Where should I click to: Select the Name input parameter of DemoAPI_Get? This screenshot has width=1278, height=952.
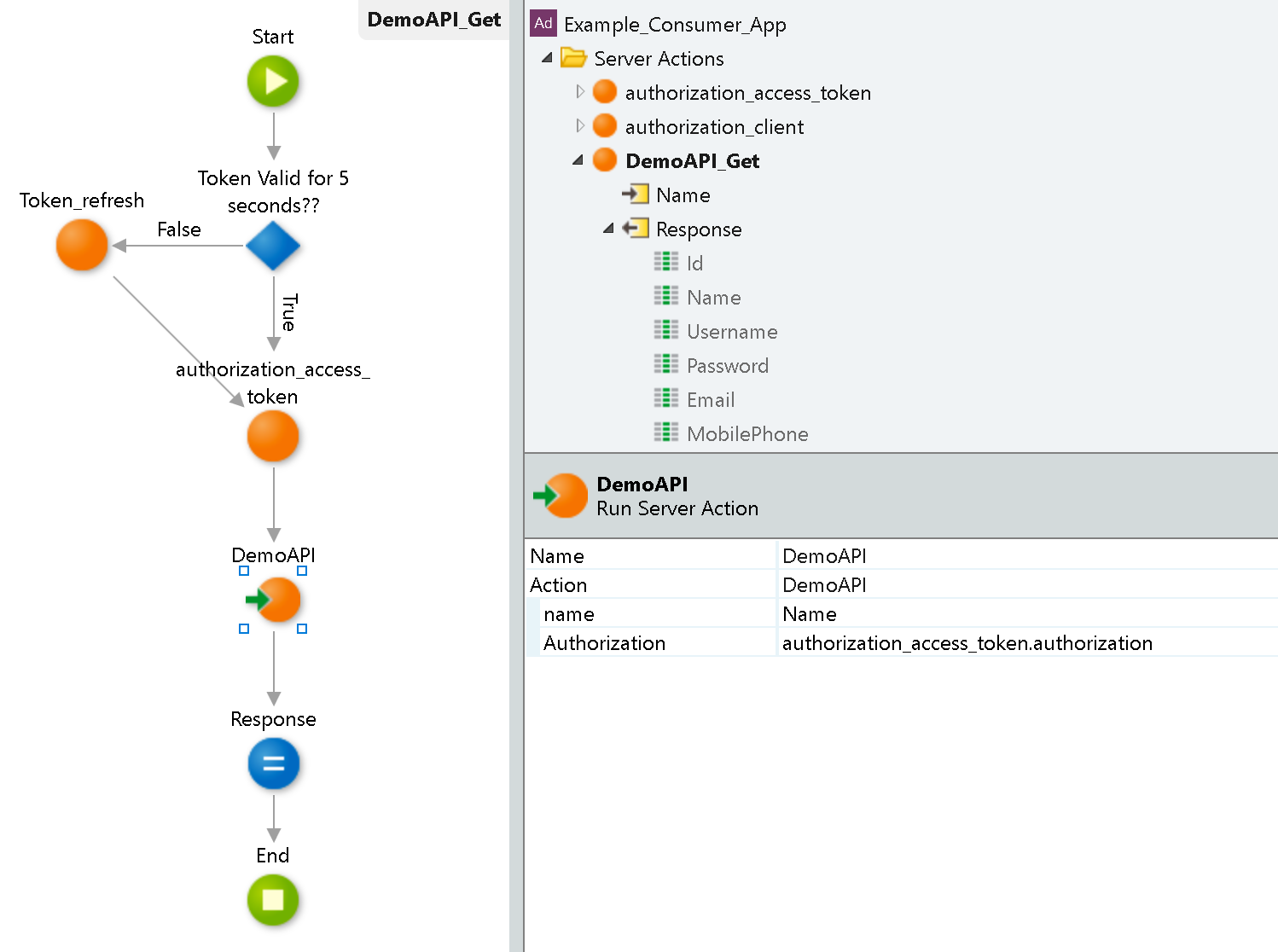683,194
